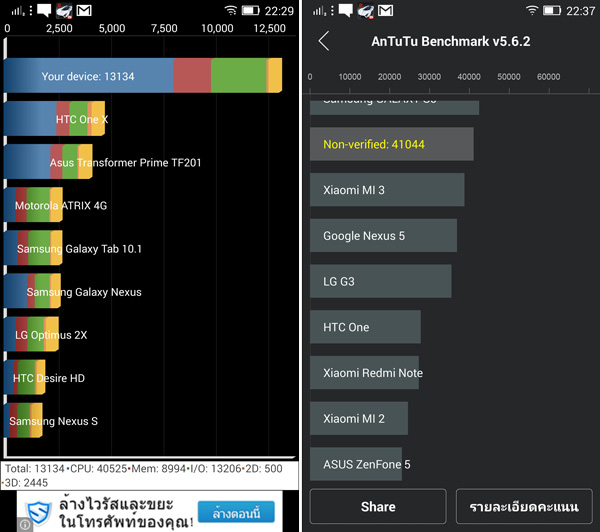Select the LG G3 bar
The image size is (600, 532).
click(380, 281)
